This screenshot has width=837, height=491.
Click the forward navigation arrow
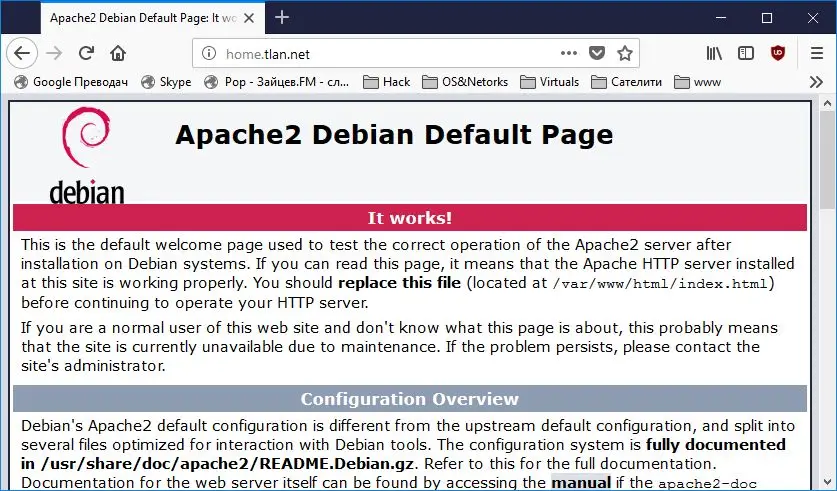click(x=54, y=53)
